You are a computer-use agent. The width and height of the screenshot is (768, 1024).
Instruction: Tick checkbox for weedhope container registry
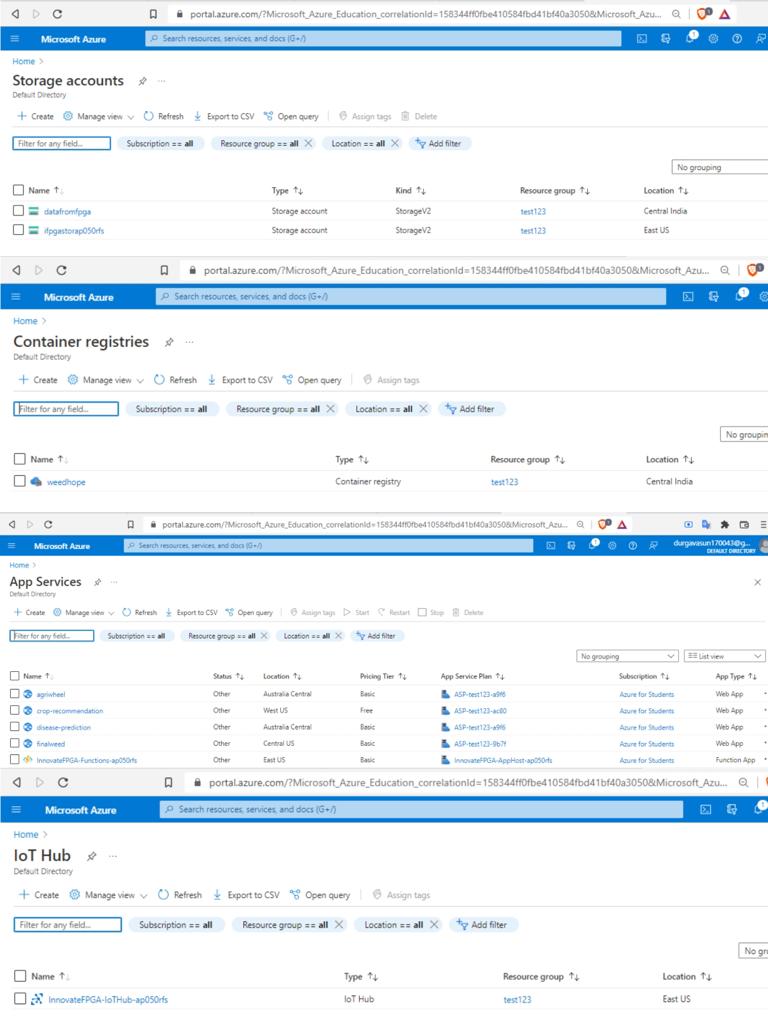pyautogui.click(x=20, y=481)
